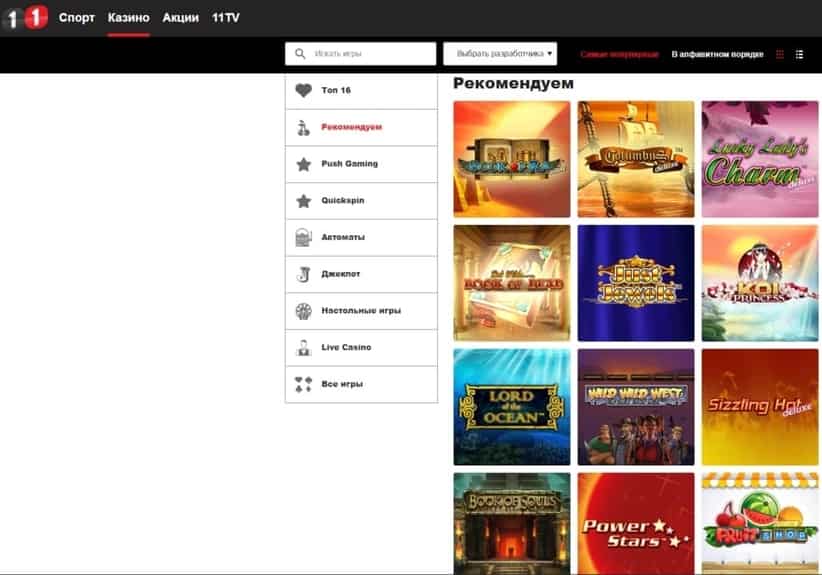Go to Акции page
This screenshot has height=575, width=822.
[180, 18]
